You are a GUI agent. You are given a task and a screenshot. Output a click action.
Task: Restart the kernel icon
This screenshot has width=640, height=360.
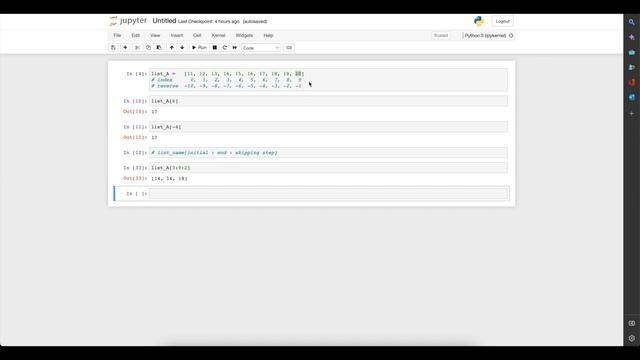tap(224, 48)
